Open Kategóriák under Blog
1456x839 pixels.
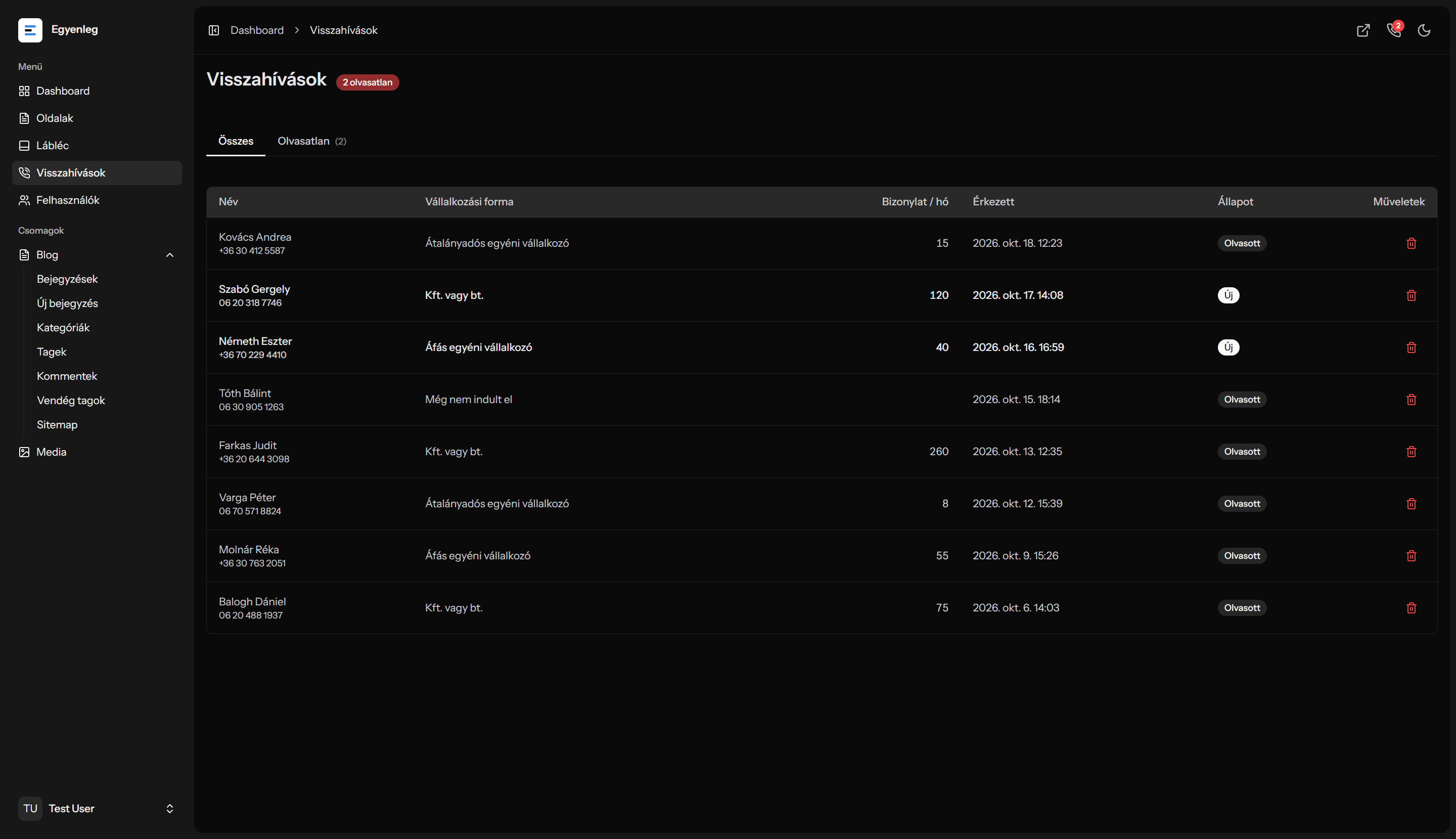[63, 327]
